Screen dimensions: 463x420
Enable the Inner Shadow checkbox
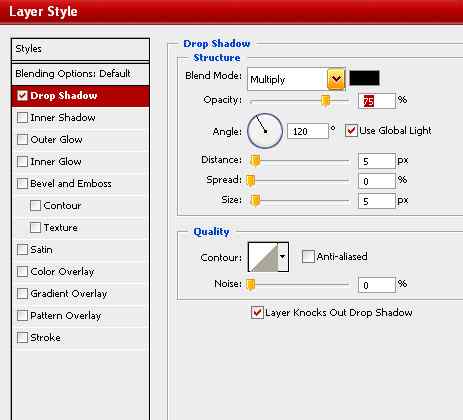(x=22, y=118)
